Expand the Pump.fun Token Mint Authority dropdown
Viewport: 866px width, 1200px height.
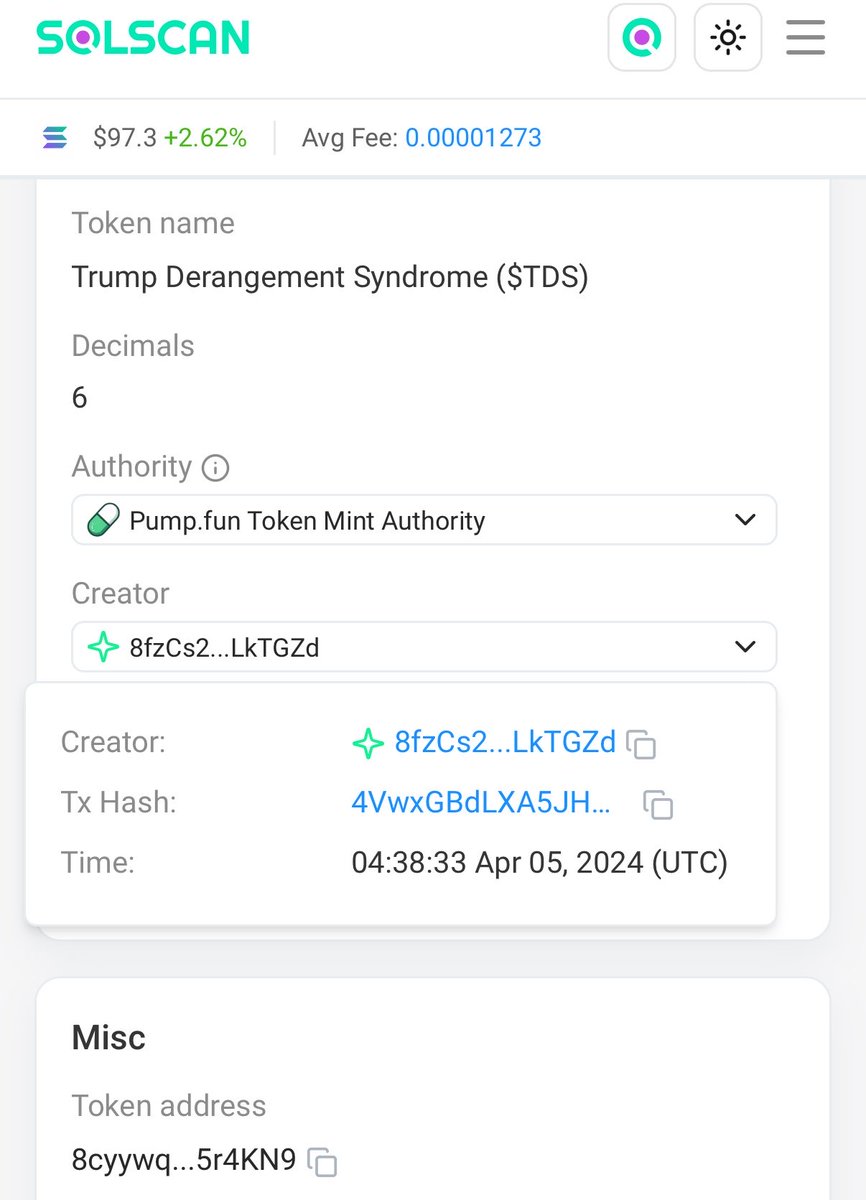424,520
